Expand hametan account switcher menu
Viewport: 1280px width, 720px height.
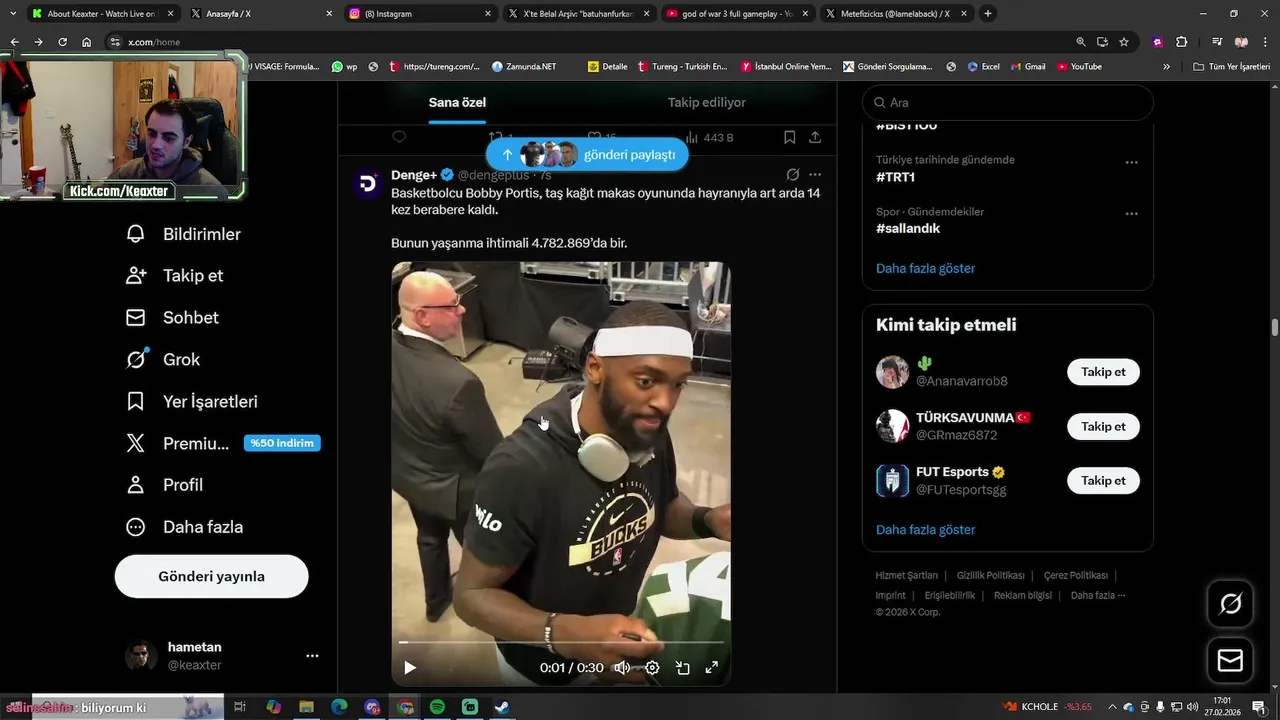[312, 656]
